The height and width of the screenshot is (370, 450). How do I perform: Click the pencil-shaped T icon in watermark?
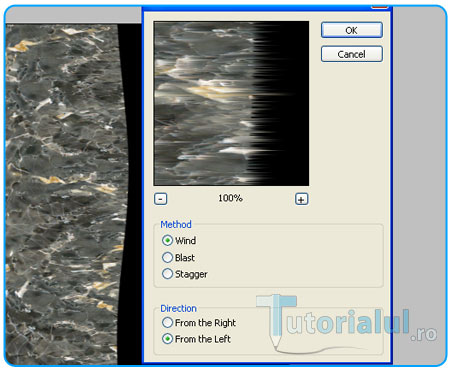click(x=277, y=320)
